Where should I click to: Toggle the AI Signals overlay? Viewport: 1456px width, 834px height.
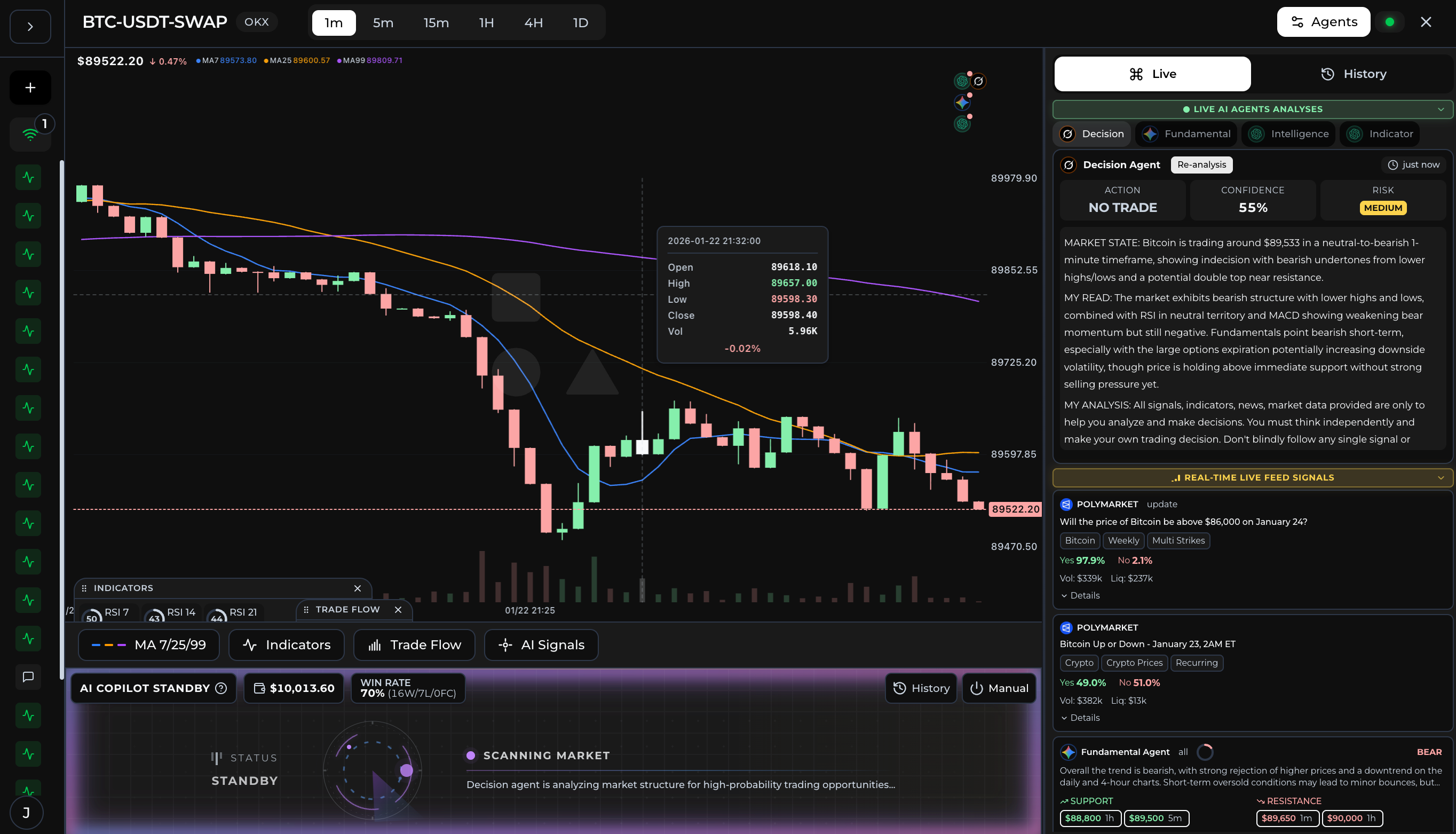click(x=541, y=644)
